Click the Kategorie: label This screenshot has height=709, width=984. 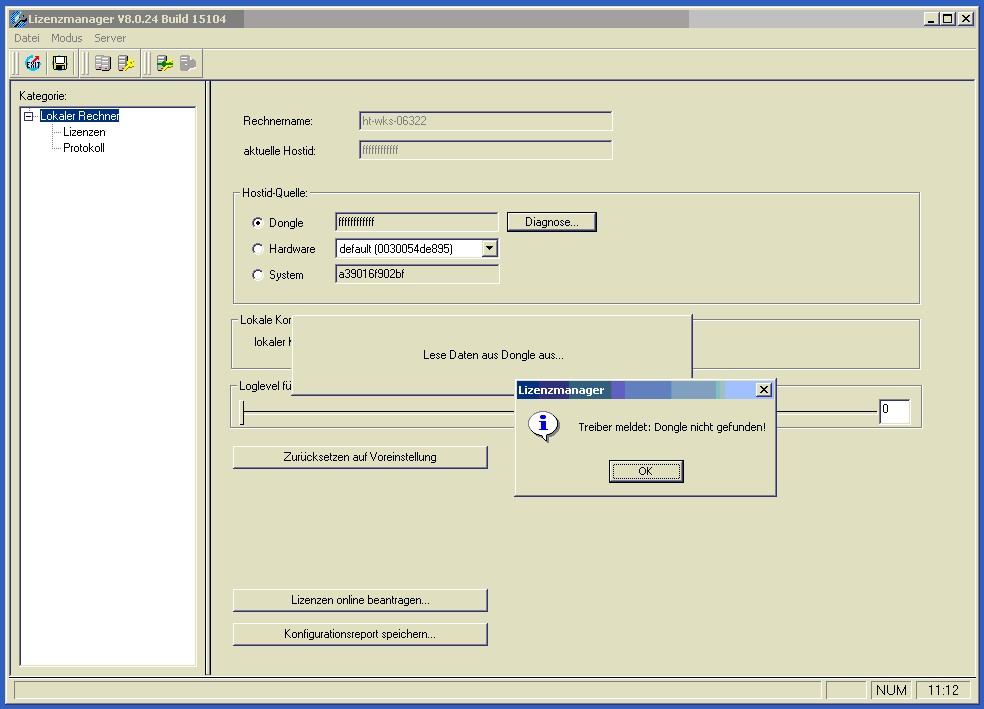(43, 96)
